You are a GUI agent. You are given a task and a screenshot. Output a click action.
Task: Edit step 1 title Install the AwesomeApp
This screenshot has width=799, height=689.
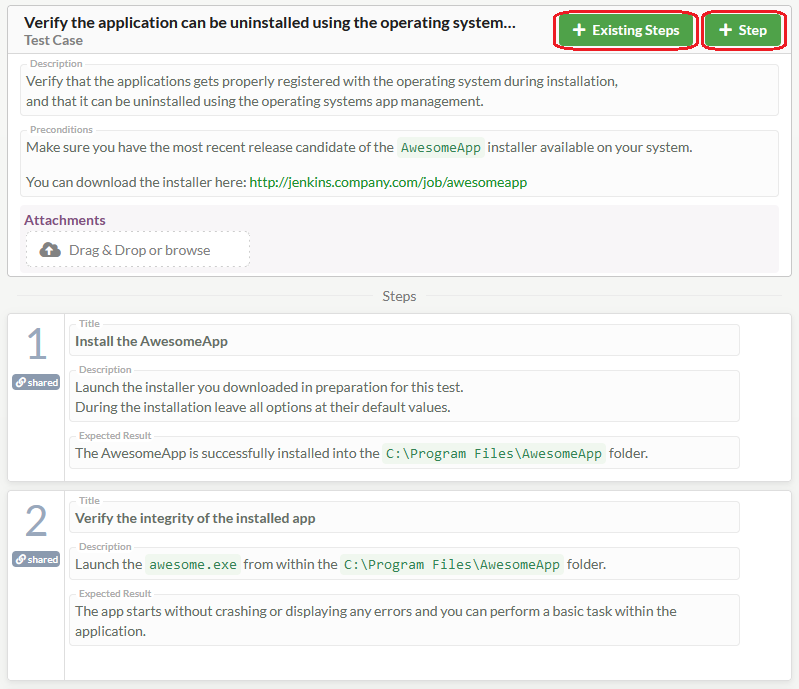(x=404, y=341)
